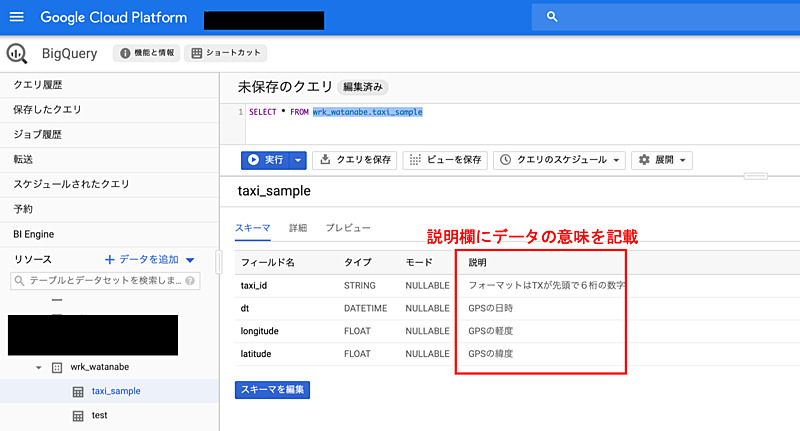Click フィールド名 column header
Screen dimensions: 800x431
(267, 263)
